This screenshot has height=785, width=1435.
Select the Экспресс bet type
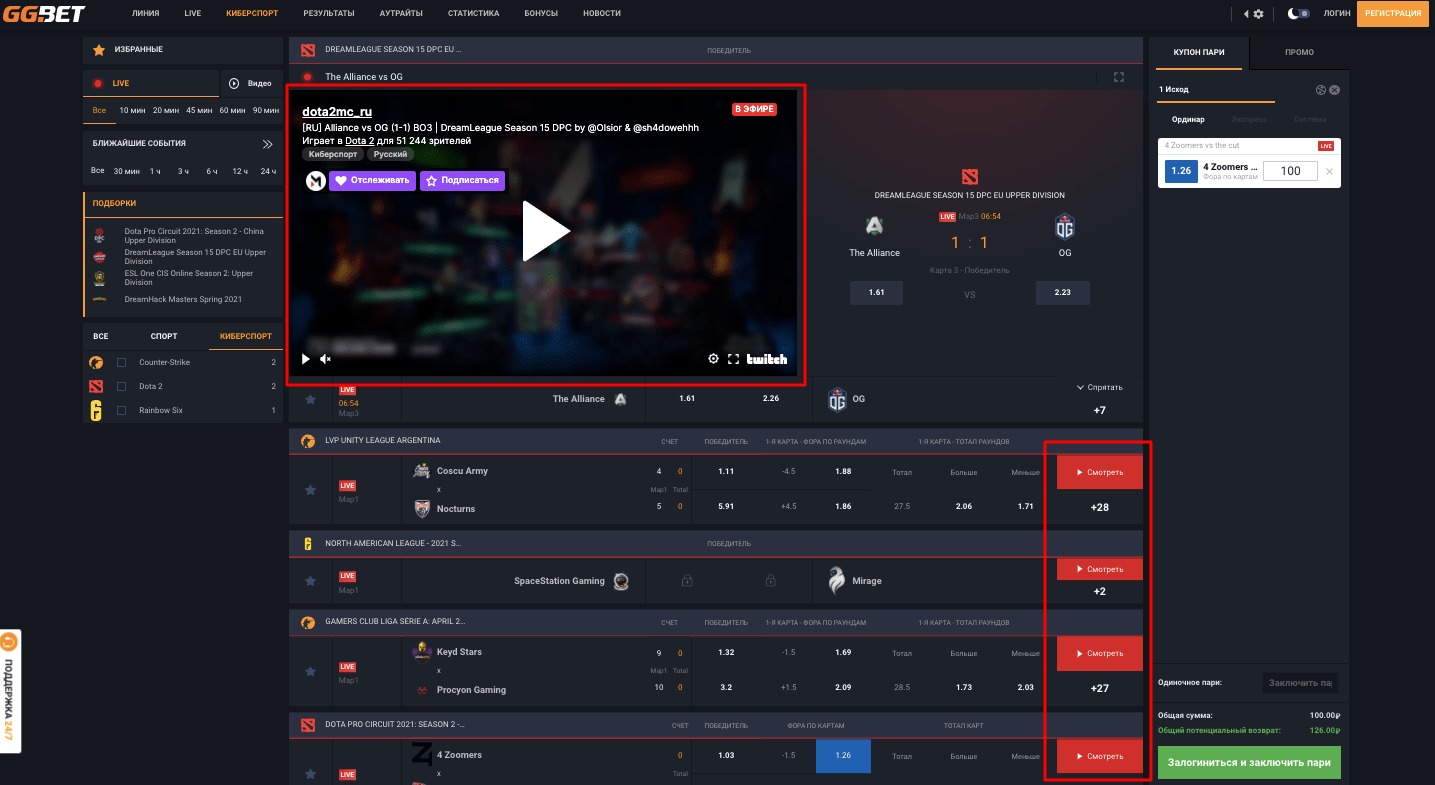(x=1249, y=120)
